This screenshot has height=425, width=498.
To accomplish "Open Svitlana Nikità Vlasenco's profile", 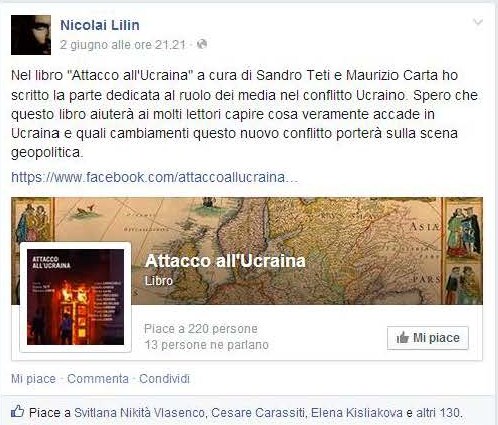I will tap(139, 413).
